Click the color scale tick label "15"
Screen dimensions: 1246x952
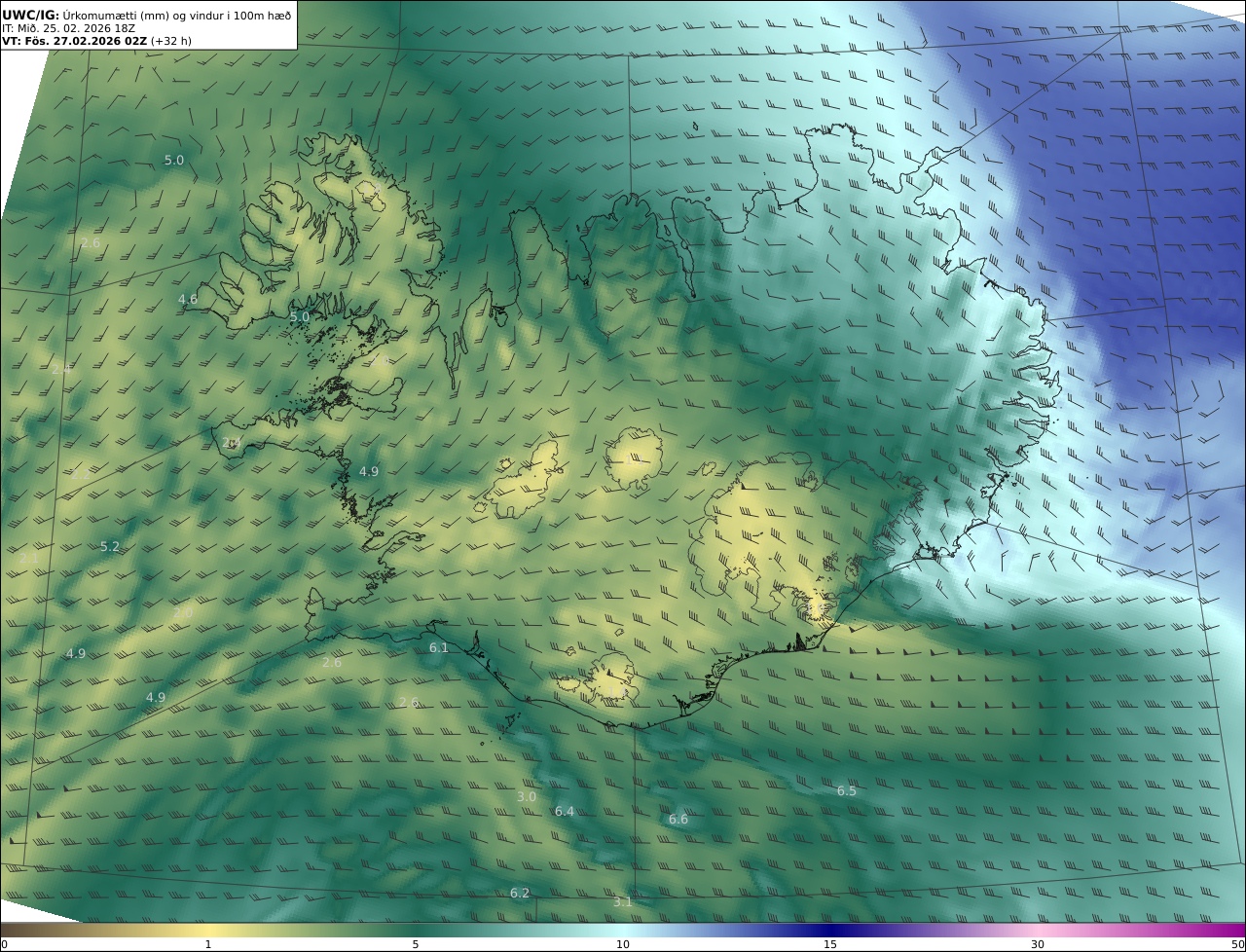tap(830, 944)
